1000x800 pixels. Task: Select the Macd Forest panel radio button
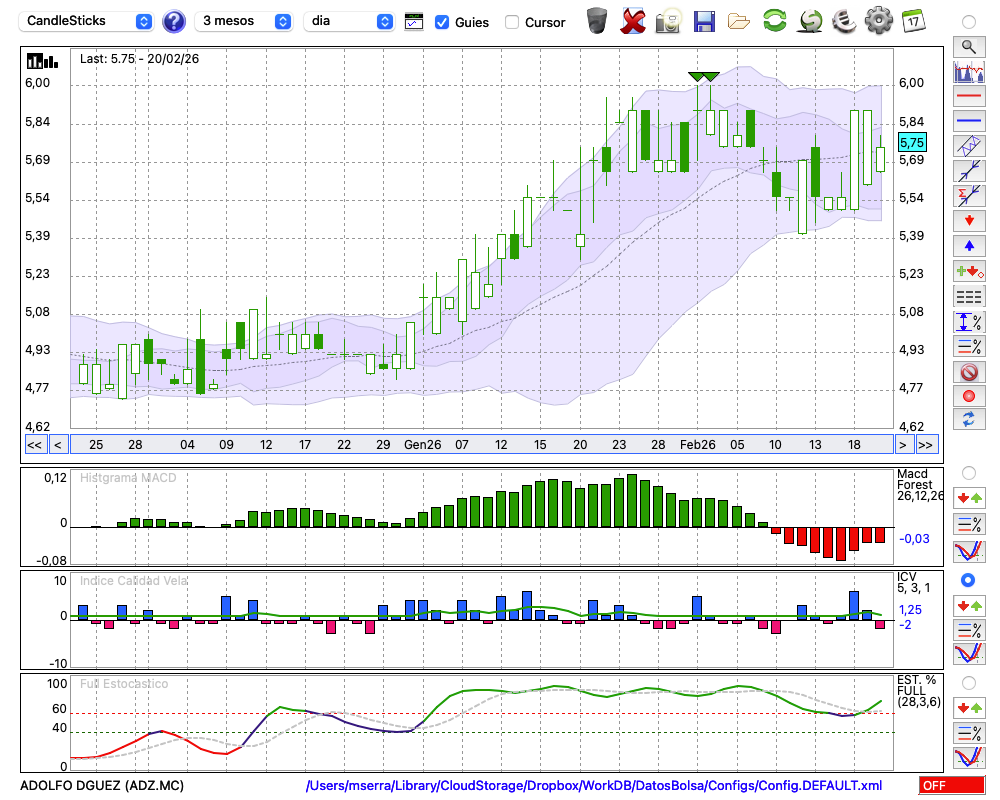(x=968, y=472)
